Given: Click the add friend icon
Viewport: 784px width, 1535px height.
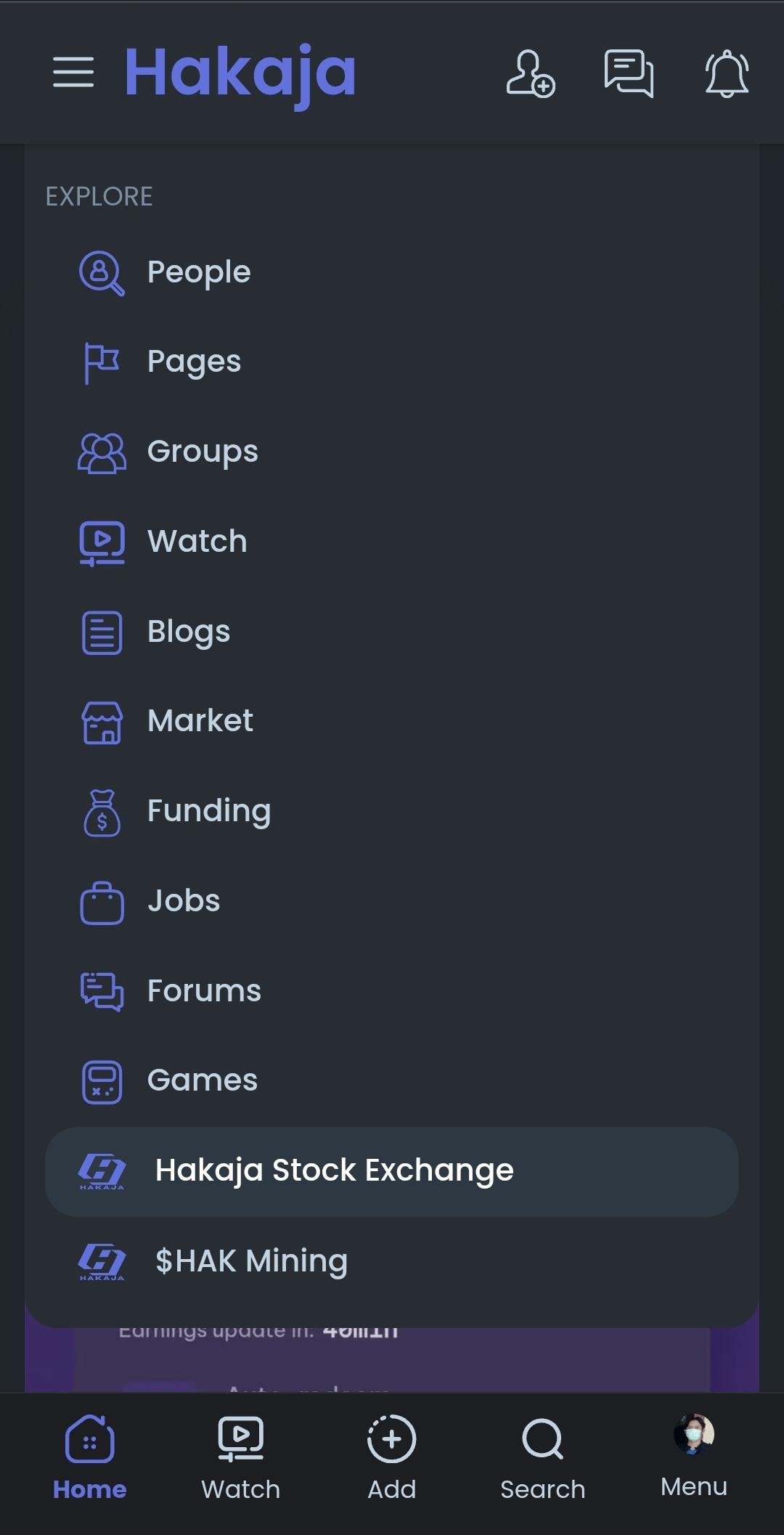Looking at the screenshot, I should click(x=530, y=73).
